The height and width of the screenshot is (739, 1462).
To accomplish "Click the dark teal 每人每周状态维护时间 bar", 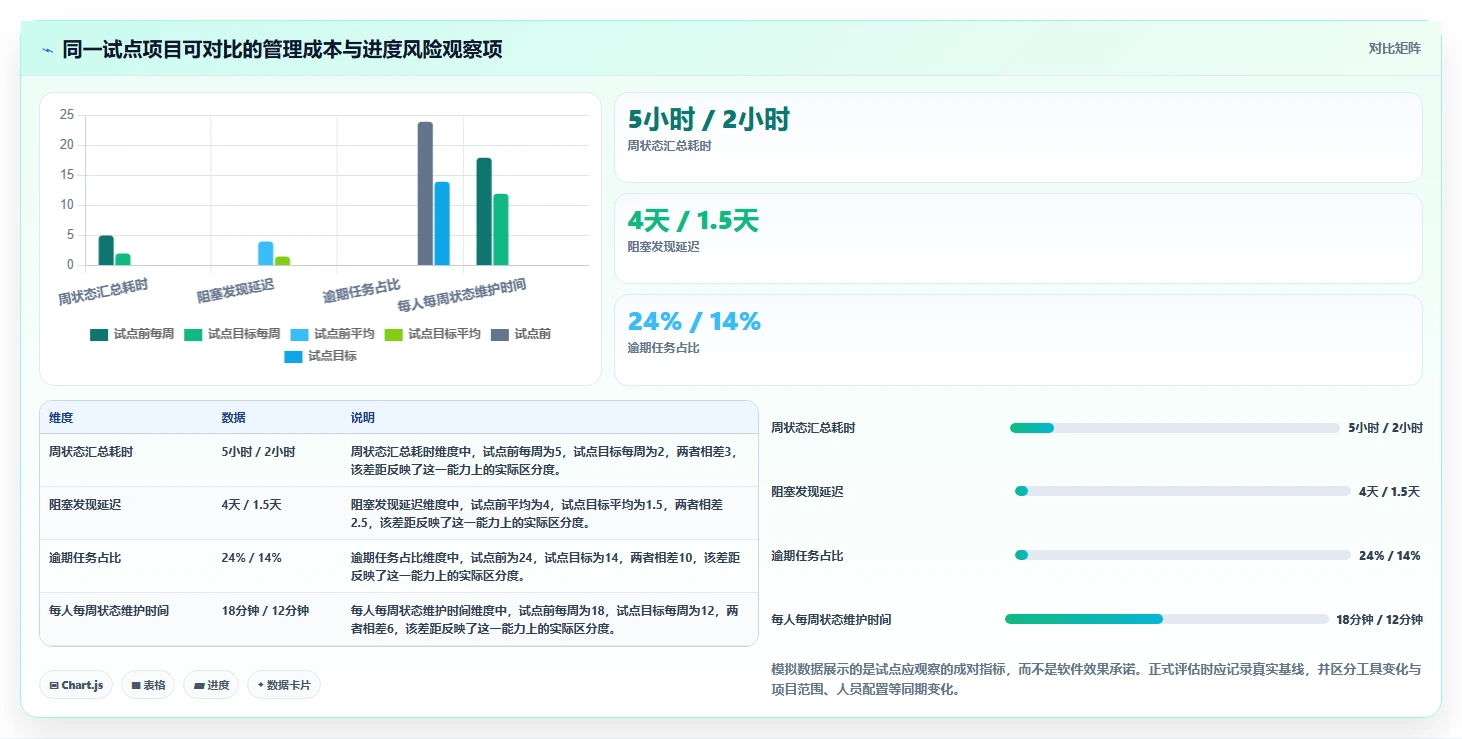I will point(484,211).
